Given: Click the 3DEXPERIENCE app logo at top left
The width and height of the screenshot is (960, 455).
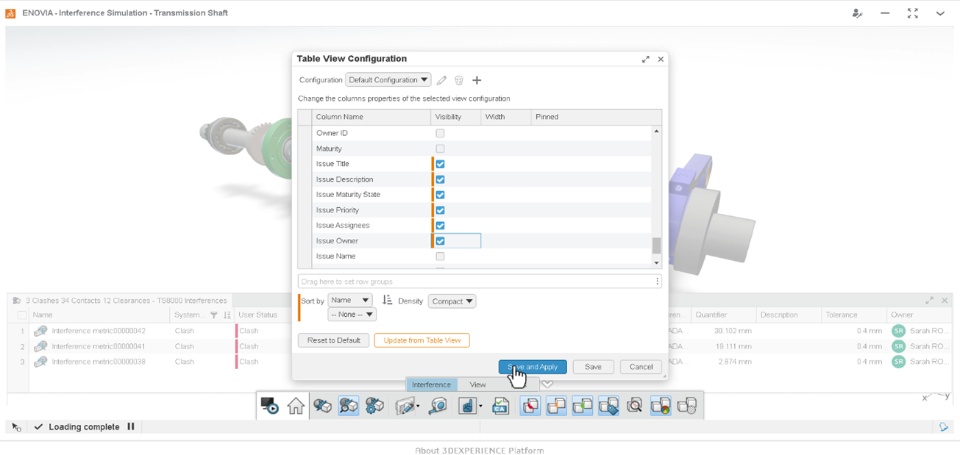Looking at the screenshot, I should pyautogui.click(x=10, y=13).
